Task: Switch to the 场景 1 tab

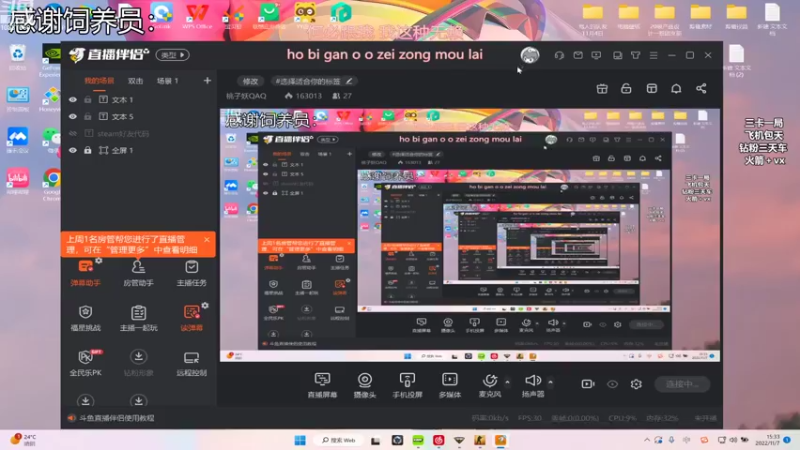Action: [x=167, y=81]
